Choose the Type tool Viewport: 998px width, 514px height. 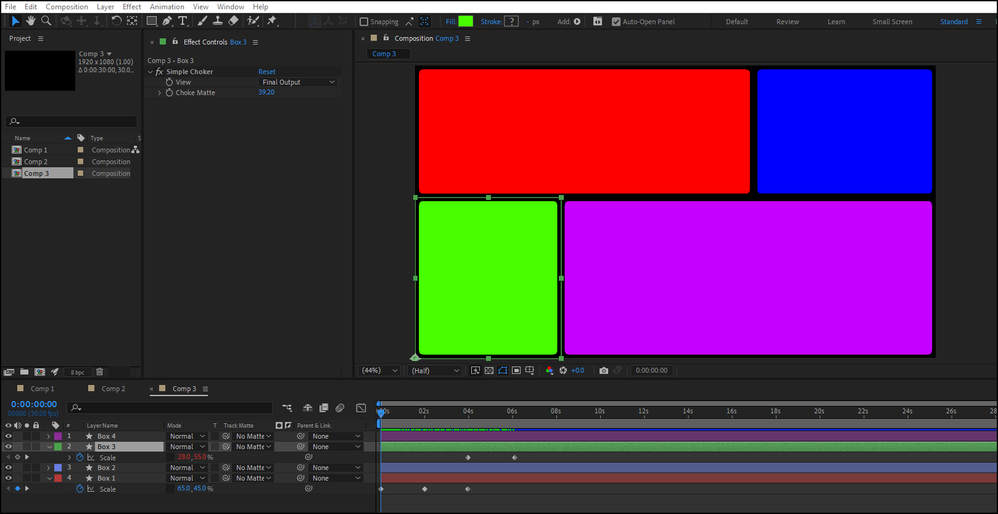[183, 21]
